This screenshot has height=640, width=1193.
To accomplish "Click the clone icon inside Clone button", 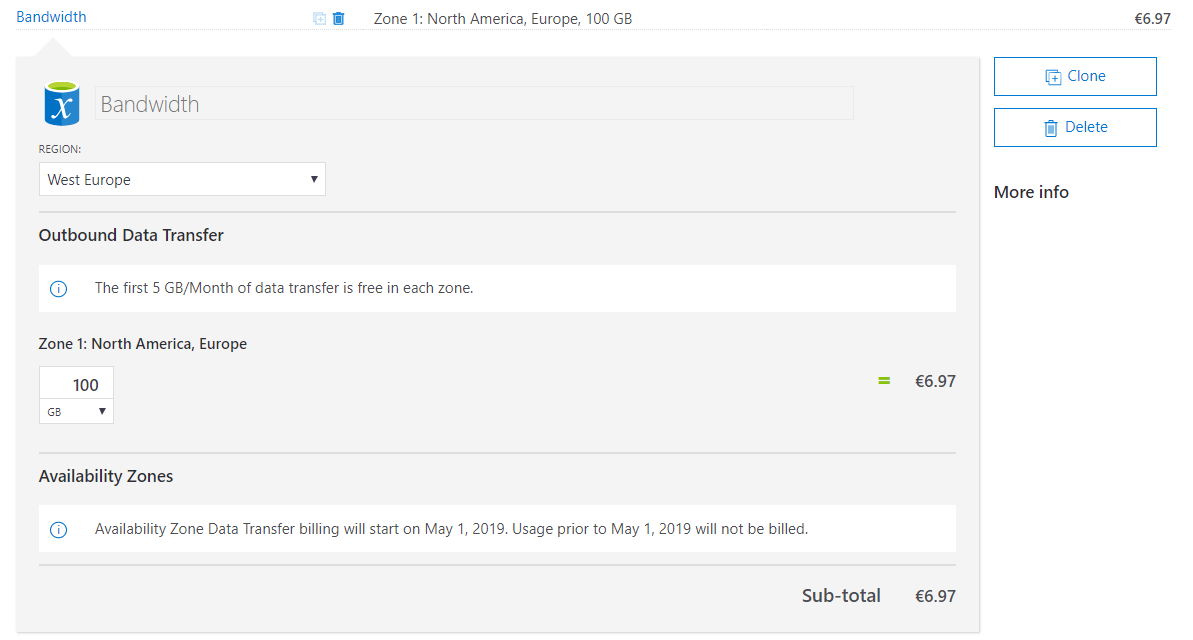I will [x=1053, y=77].
